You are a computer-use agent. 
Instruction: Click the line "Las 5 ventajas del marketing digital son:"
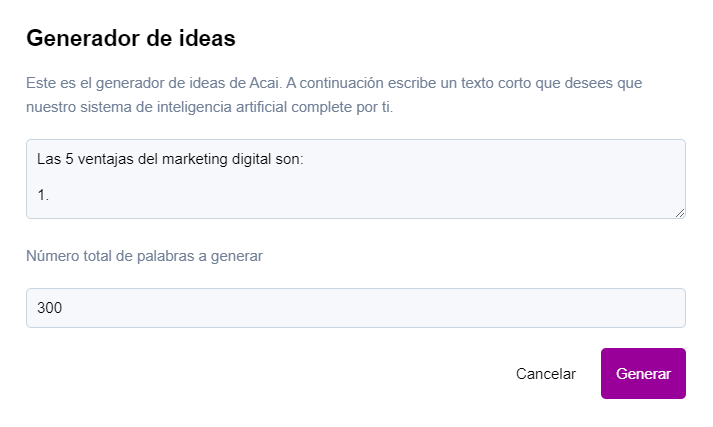pyautogui.click(x=170, y=159)
